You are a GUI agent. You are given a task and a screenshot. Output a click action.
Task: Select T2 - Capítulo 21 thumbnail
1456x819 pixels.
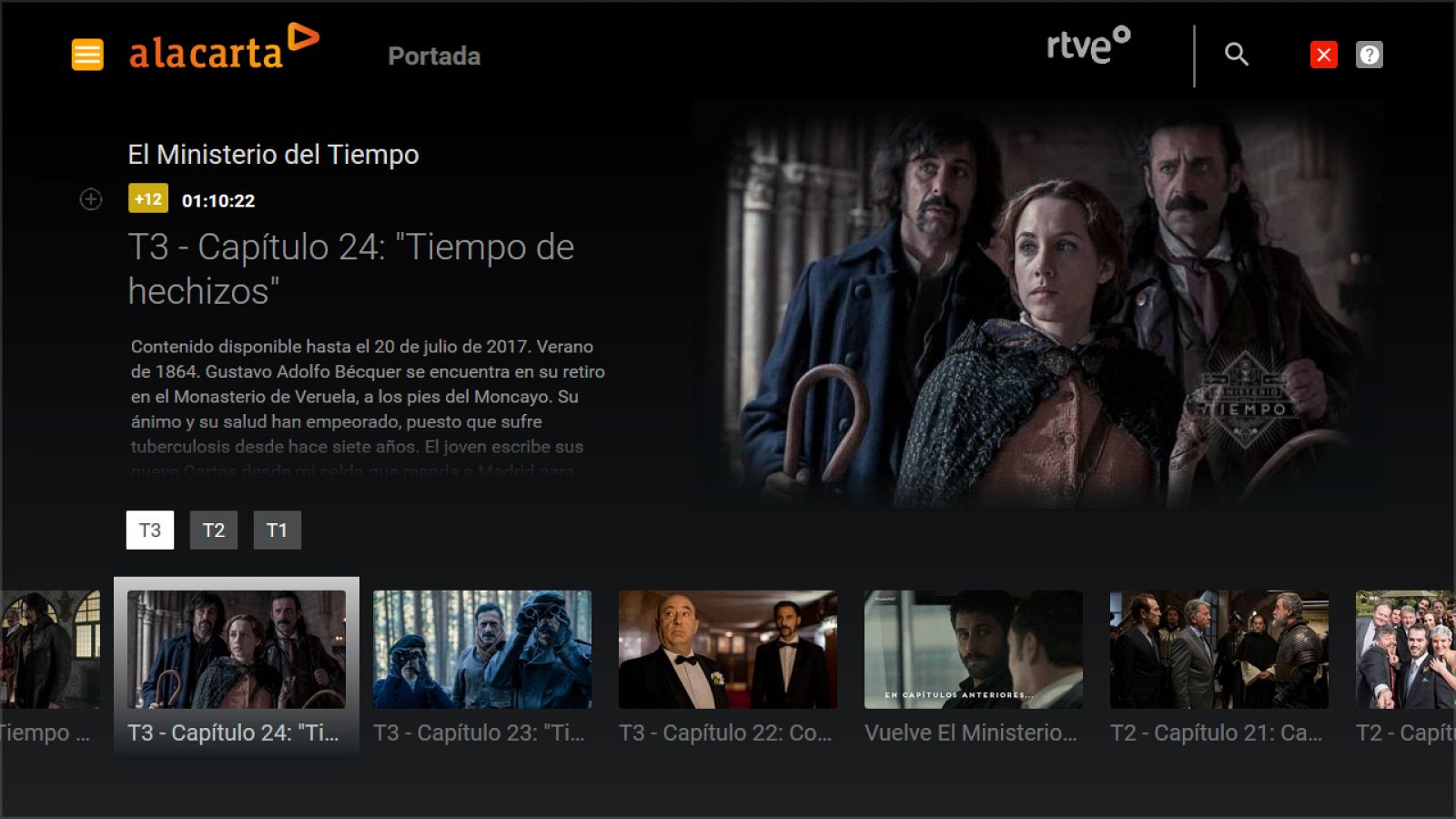[x=1219, y=650]
